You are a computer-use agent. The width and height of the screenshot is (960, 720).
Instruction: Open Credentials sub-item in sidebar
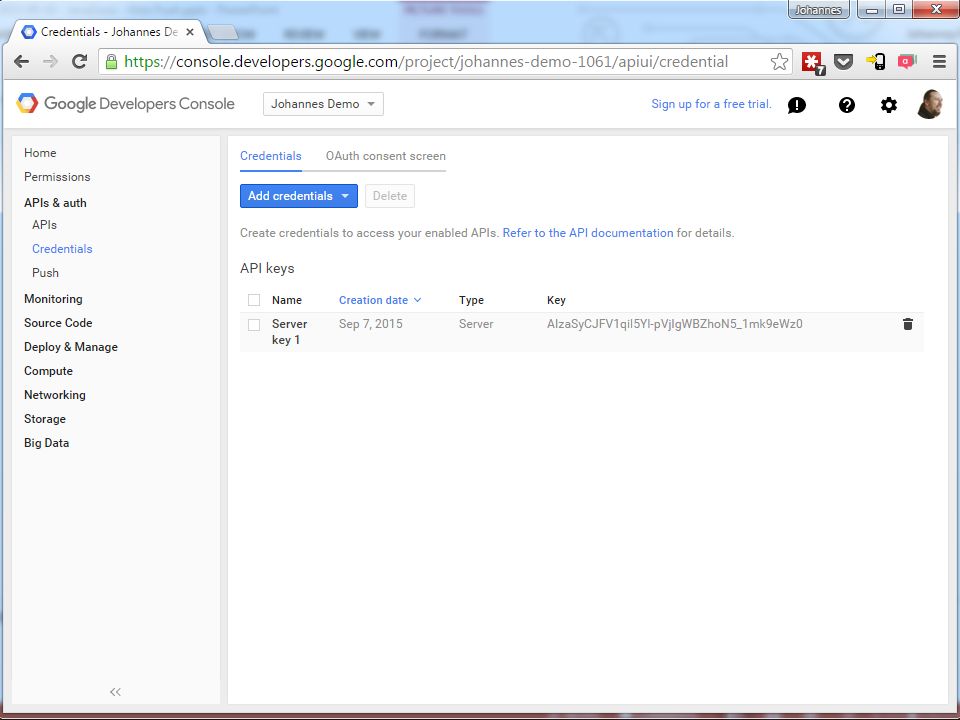click(62, 249)
